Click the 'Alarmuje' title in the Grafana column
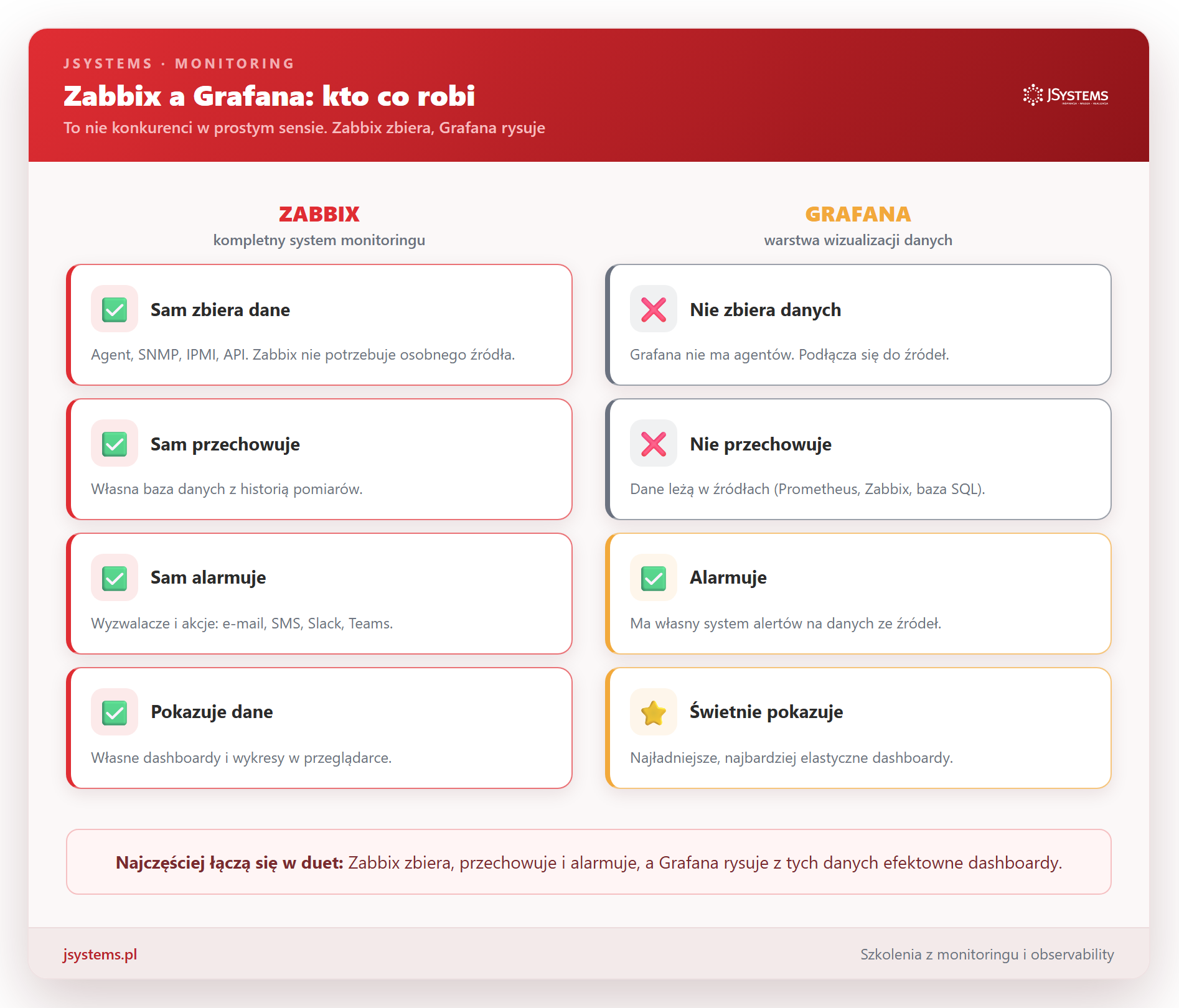 pyautogui.click(x=728, y=577)
